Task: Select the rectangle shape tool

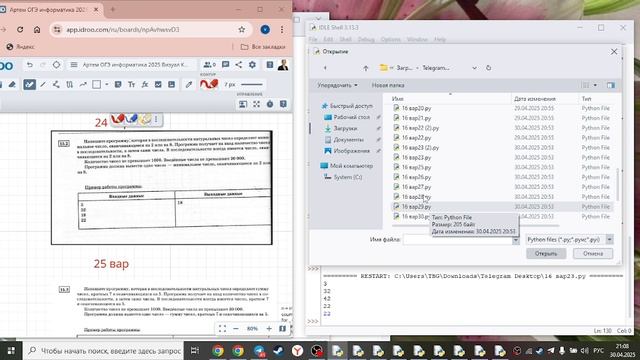Action: (x=96, y=84)
